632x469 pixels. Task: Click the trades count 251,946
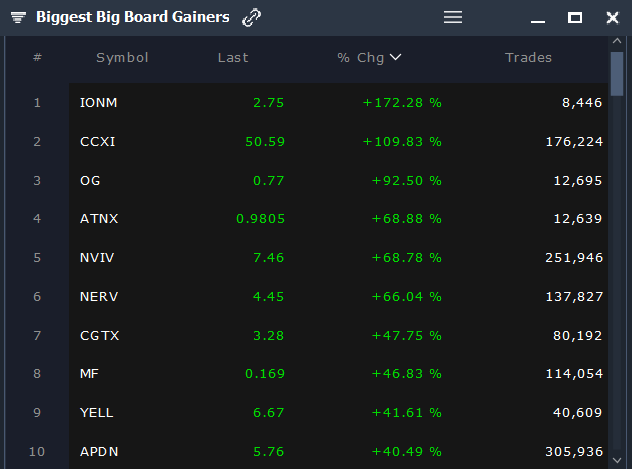(x=574, y=258)
